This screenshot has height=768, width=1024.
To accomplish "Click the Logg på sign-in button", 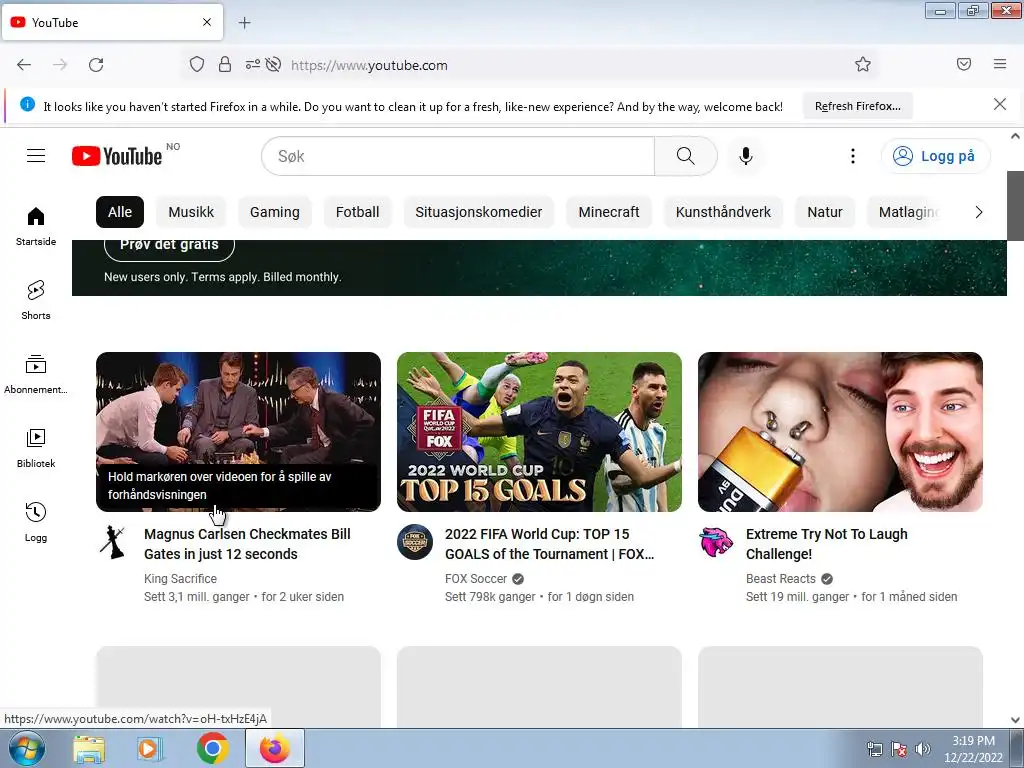I will (x=936, y=156).
